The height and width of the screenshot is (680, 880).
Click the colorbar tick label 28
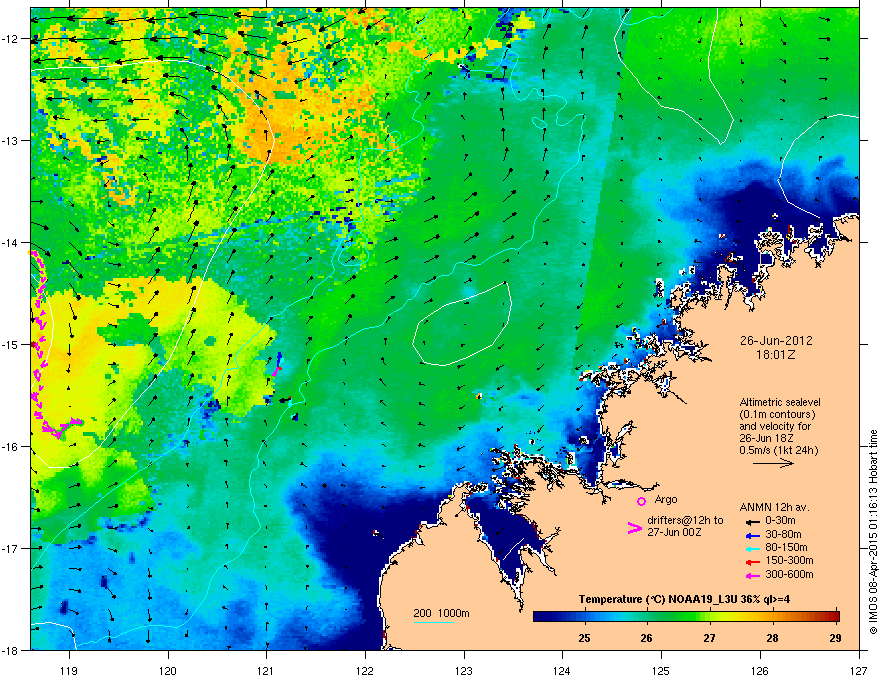click(x=773, y=638)
